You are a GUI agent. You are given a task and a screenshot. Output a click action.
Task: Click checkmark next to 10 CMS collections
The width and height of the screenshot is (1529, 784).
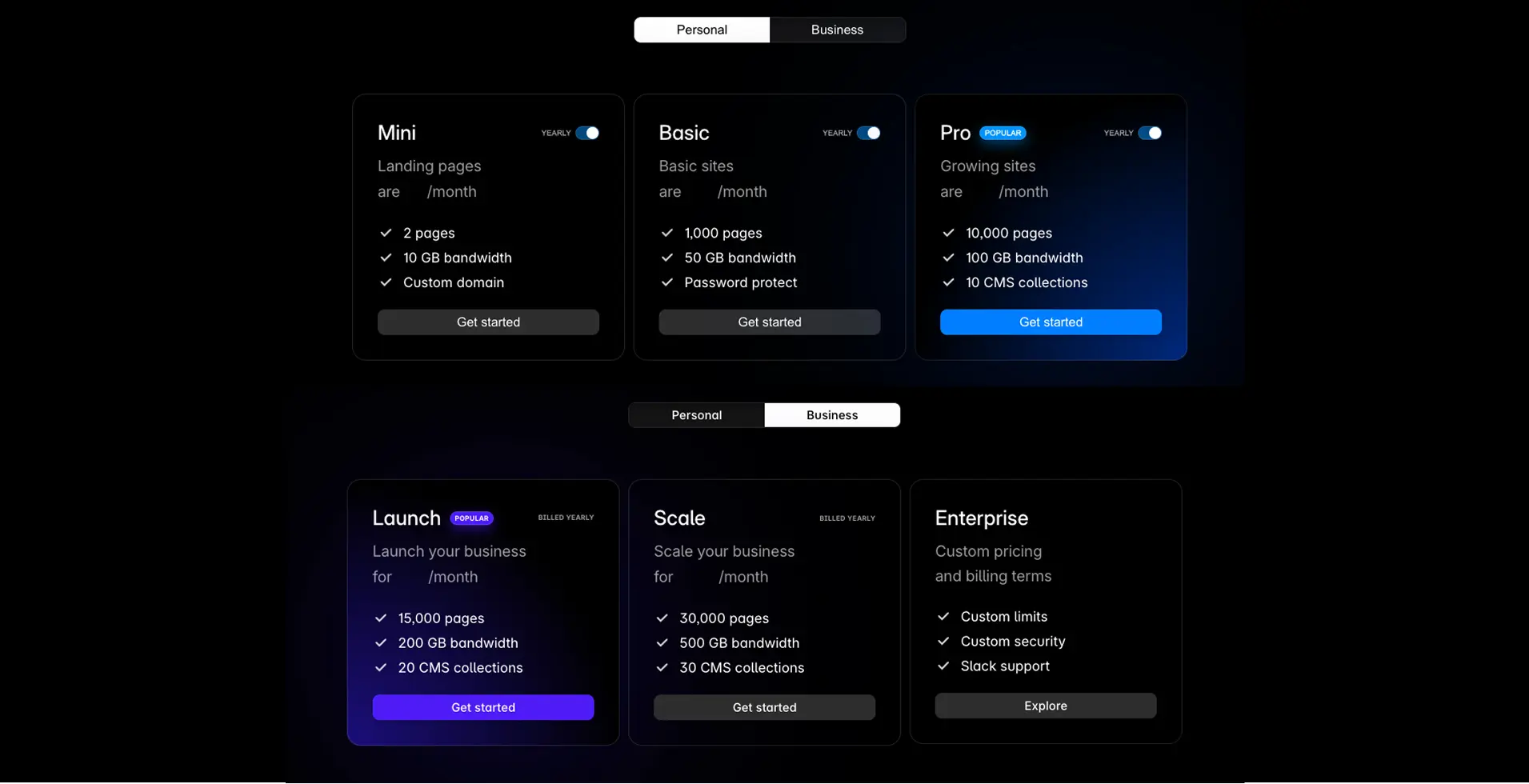point(948,282)
